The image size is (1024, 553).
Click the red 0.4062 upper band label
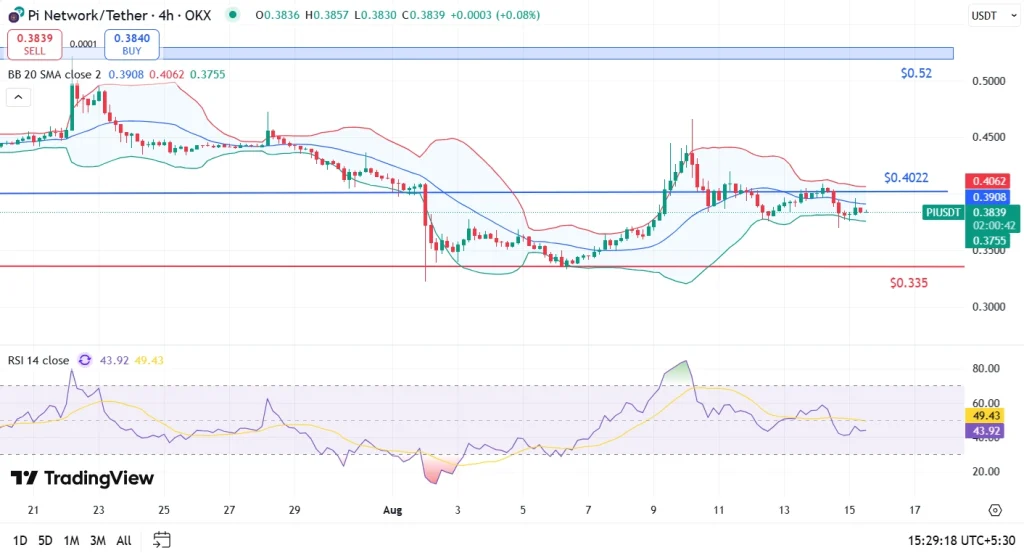click(x=988, y=181)
